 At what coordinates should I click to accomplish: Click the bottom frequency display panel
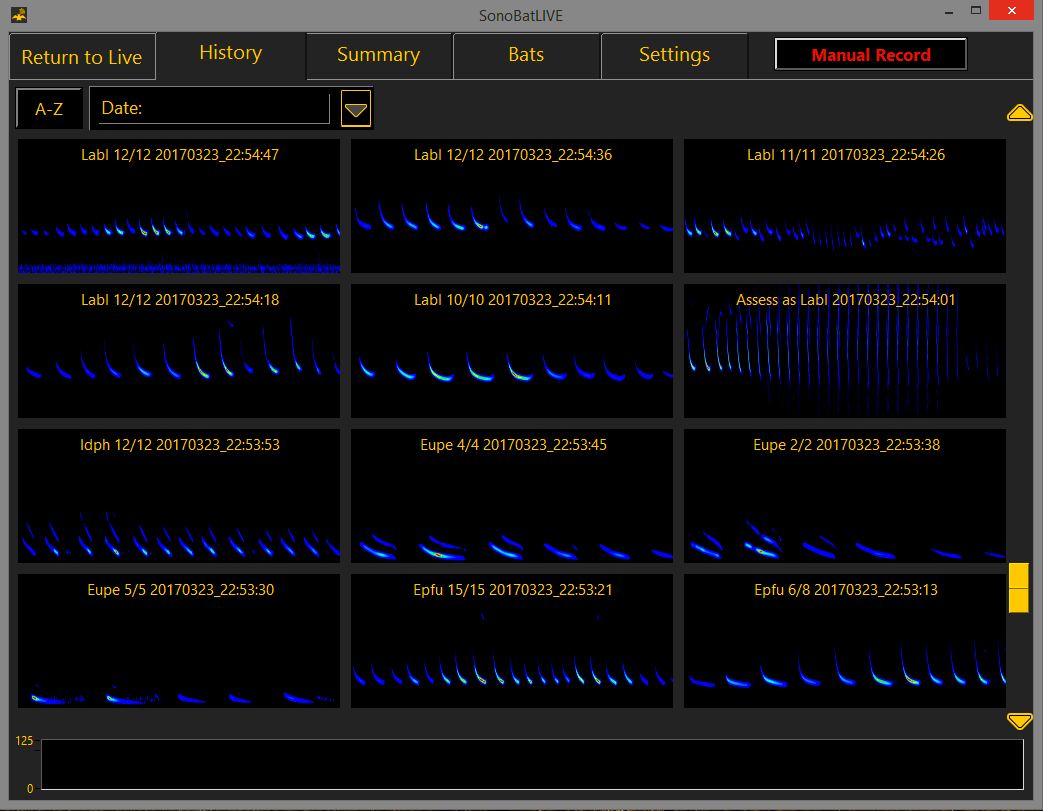(531, 765)
